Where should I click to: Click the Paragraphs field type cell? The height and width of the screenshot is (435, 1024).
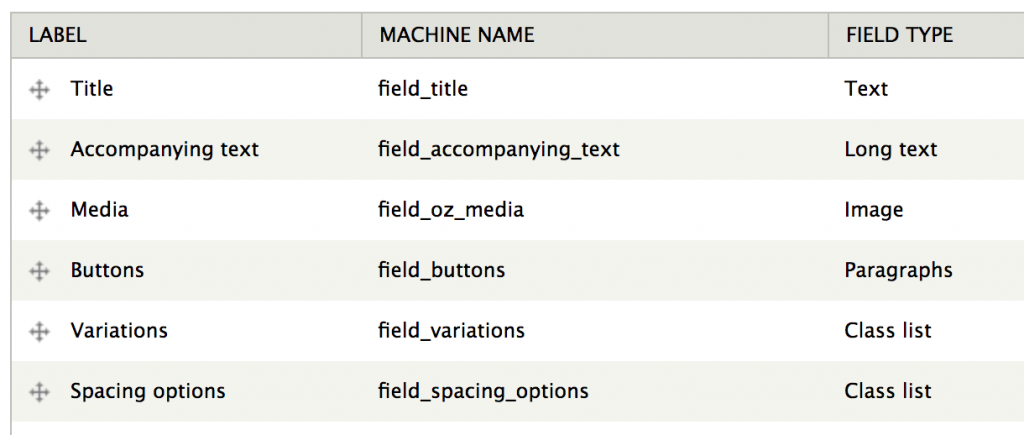coord(898,270)
